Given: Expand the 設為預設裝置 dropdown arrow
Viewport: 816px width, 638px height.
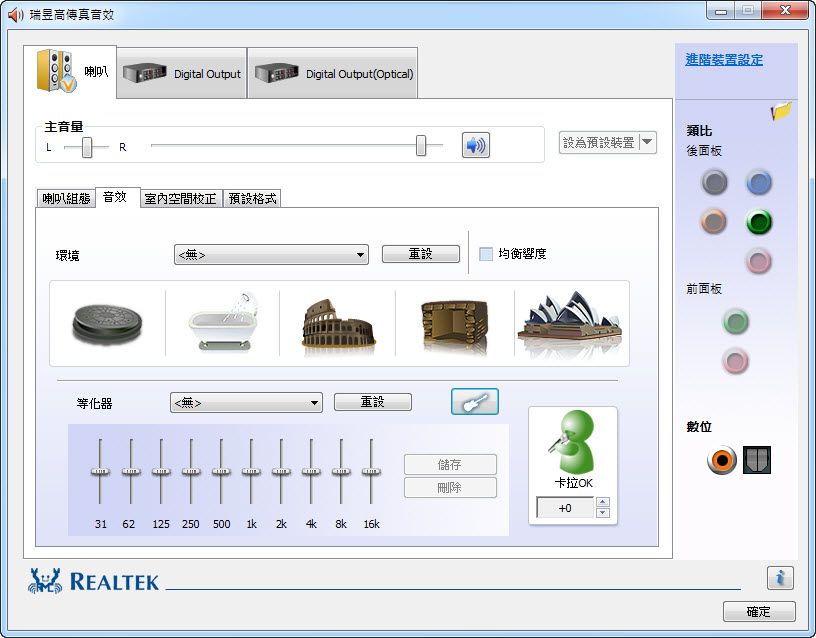Looking at the screenshot, I should 647,142.
